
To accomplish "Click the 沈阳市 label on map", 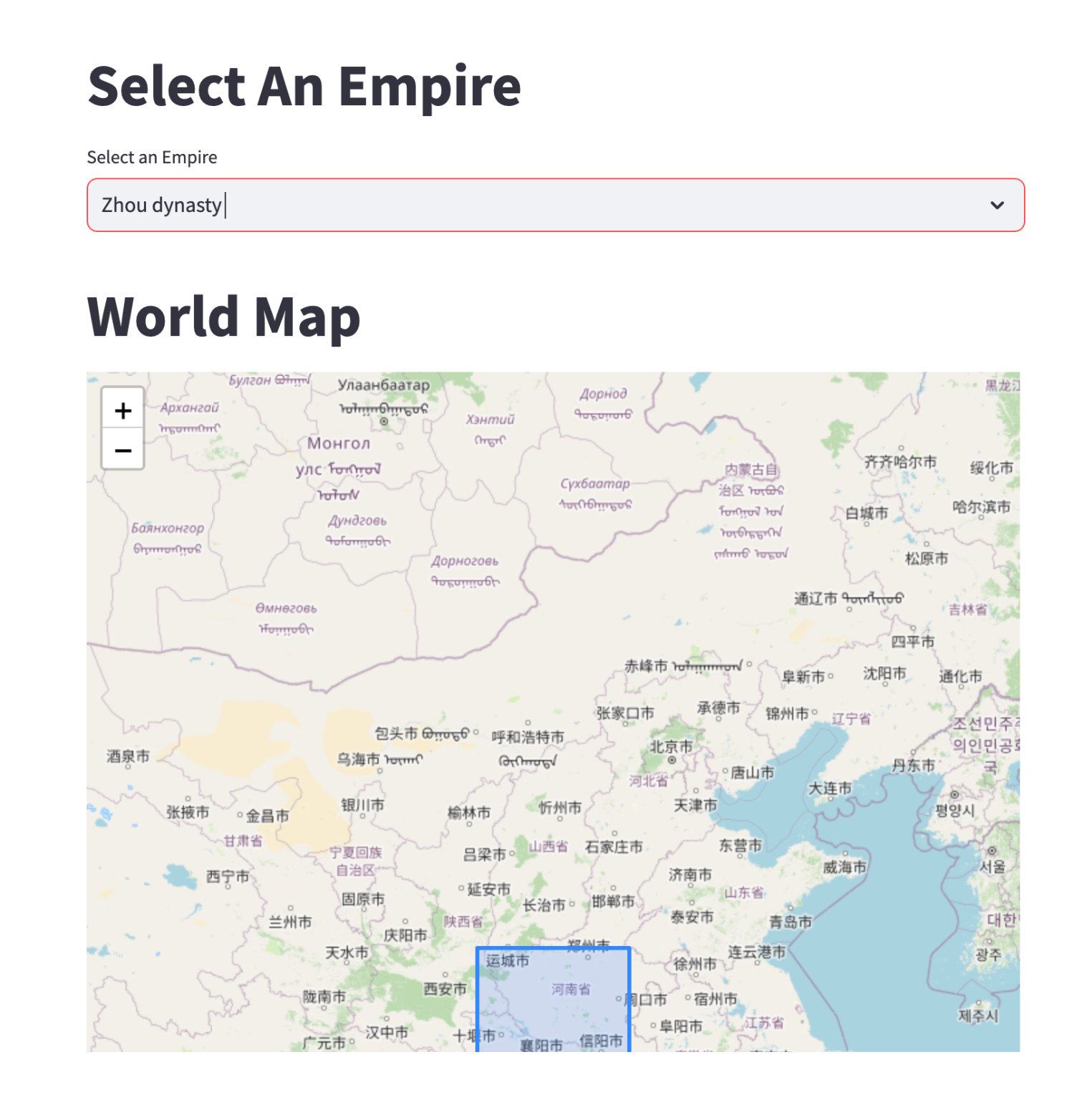I will pos(884,673).
